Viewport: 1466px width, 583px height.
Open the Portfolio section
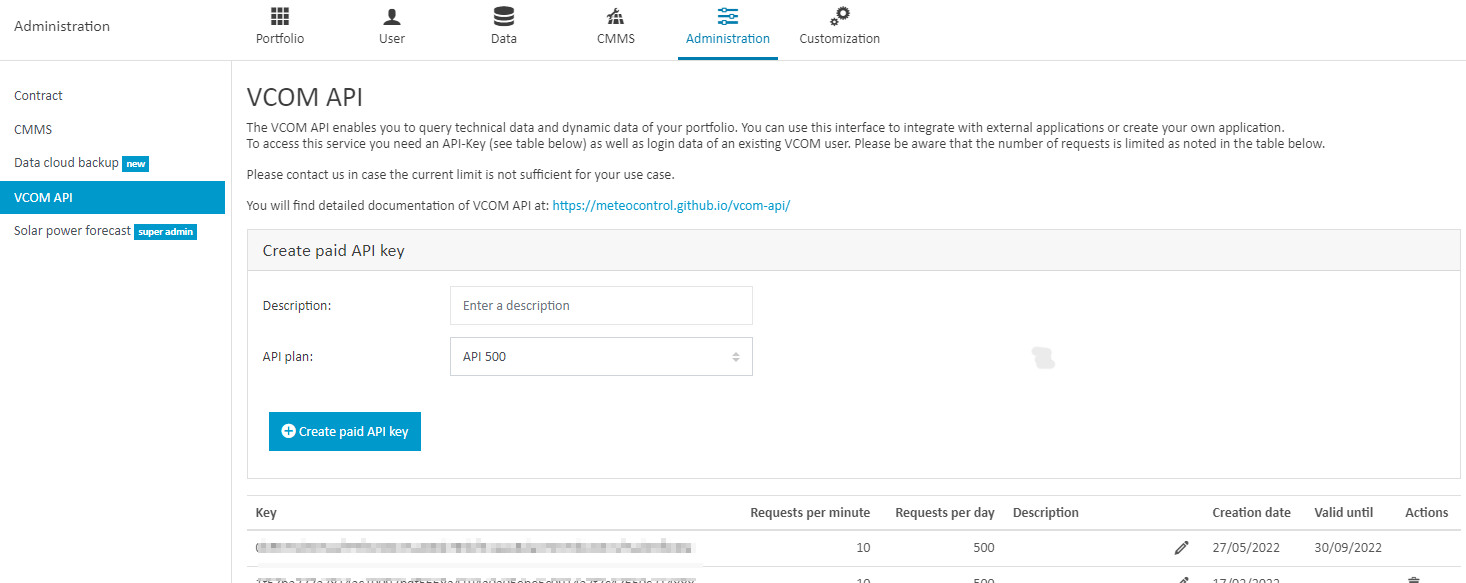(279, 27)
